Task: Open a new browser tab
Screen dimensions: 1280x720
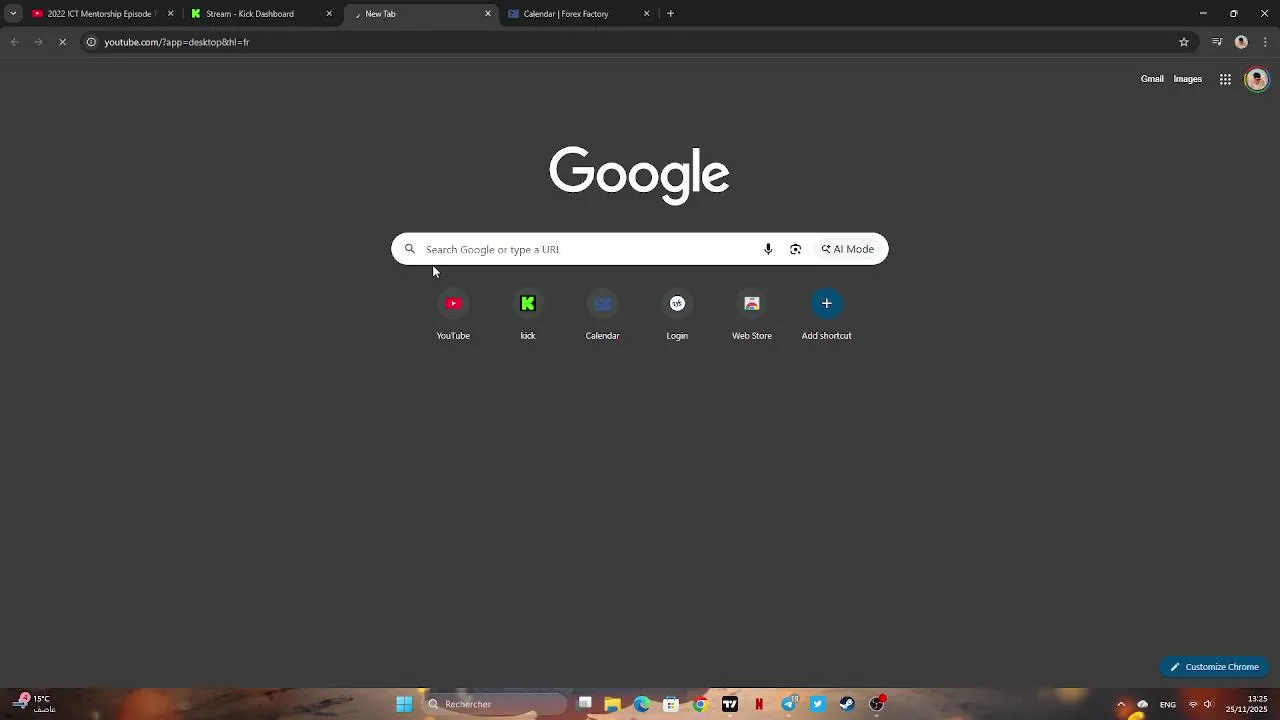Action: (x=670, y=14)
